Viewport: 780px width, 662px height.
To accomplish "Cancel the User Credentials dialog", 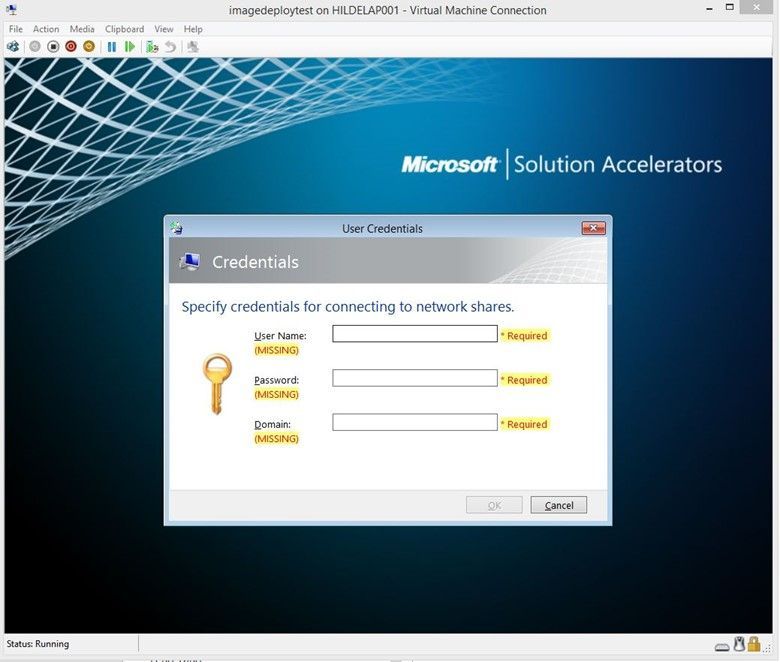I will (x=559, y=505).
